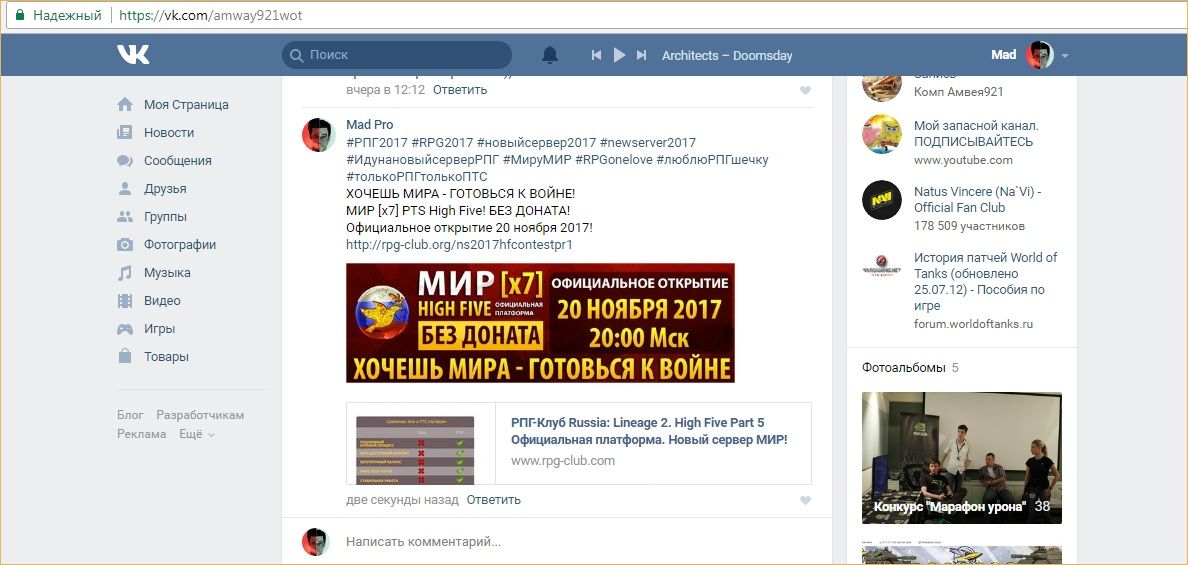
Task: Open История патчей World of Tanks link
Action: pyautogui.click(x=986, y=282)
